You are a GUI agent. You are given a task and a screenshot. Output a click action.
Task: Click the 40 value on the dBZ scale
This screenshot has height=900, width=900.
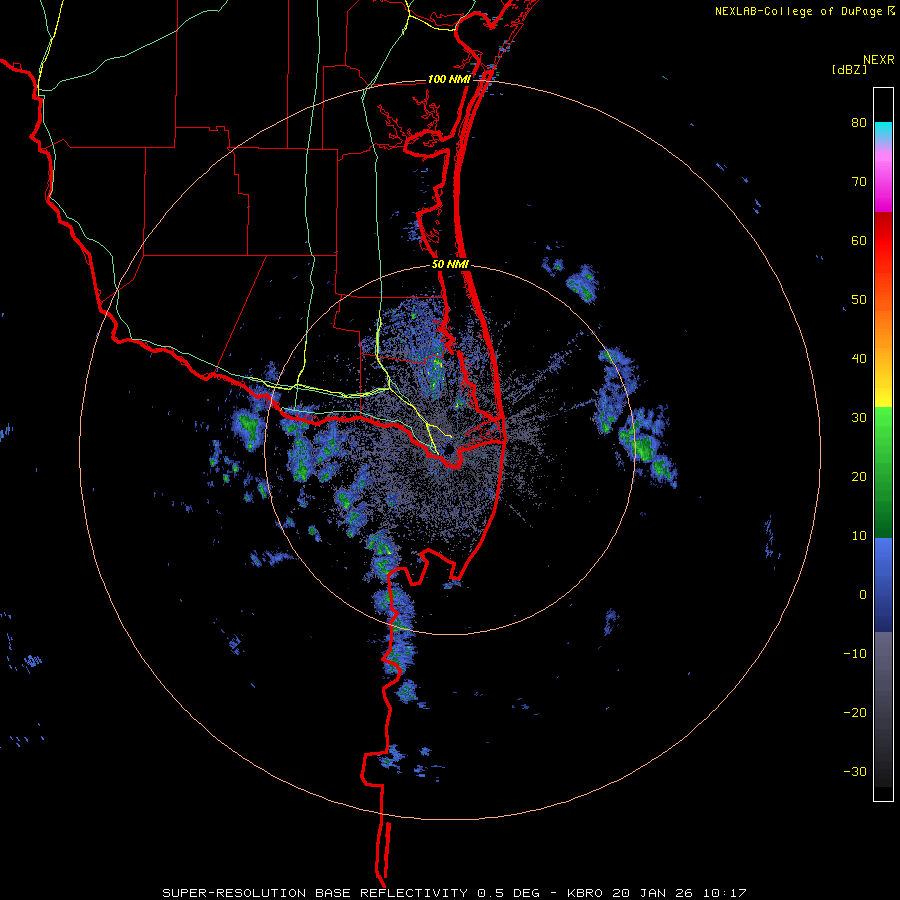coord(859,359)
